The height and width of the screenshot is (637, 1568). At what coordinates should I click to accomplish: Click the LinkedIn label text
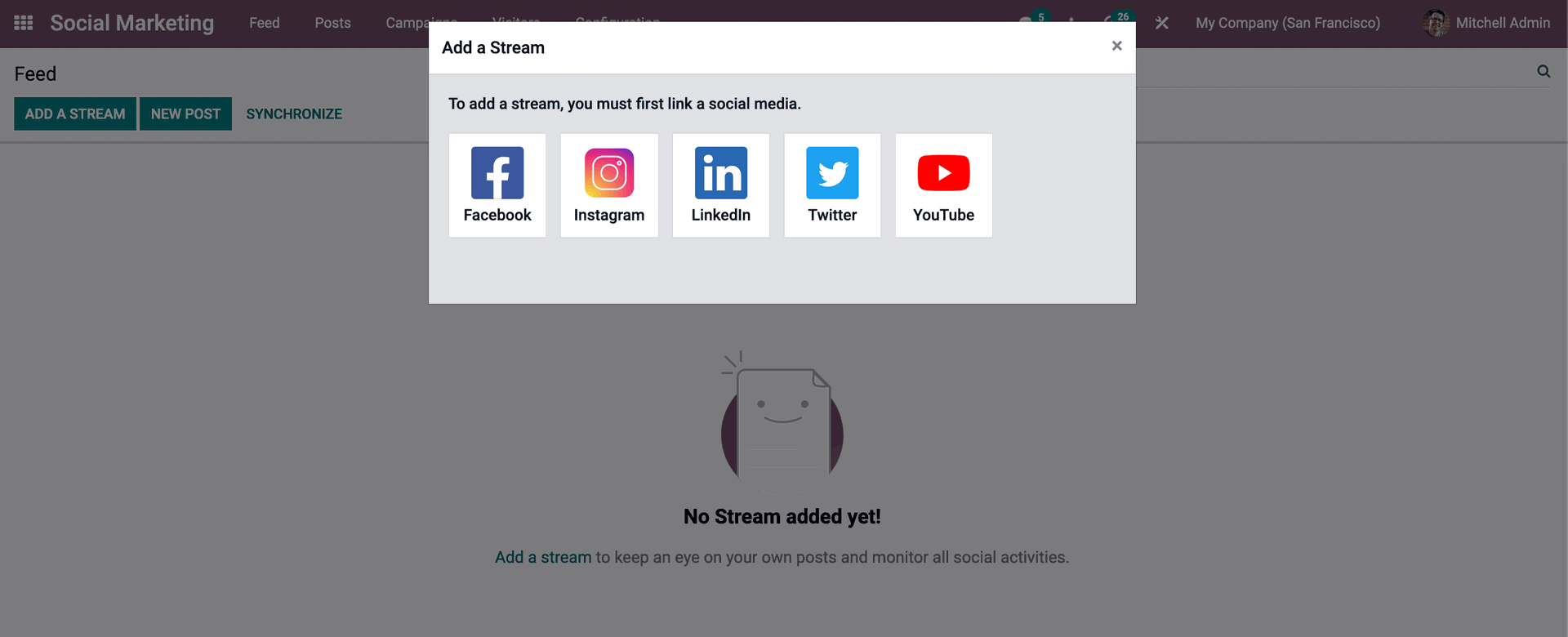click(x=721, y=215)
